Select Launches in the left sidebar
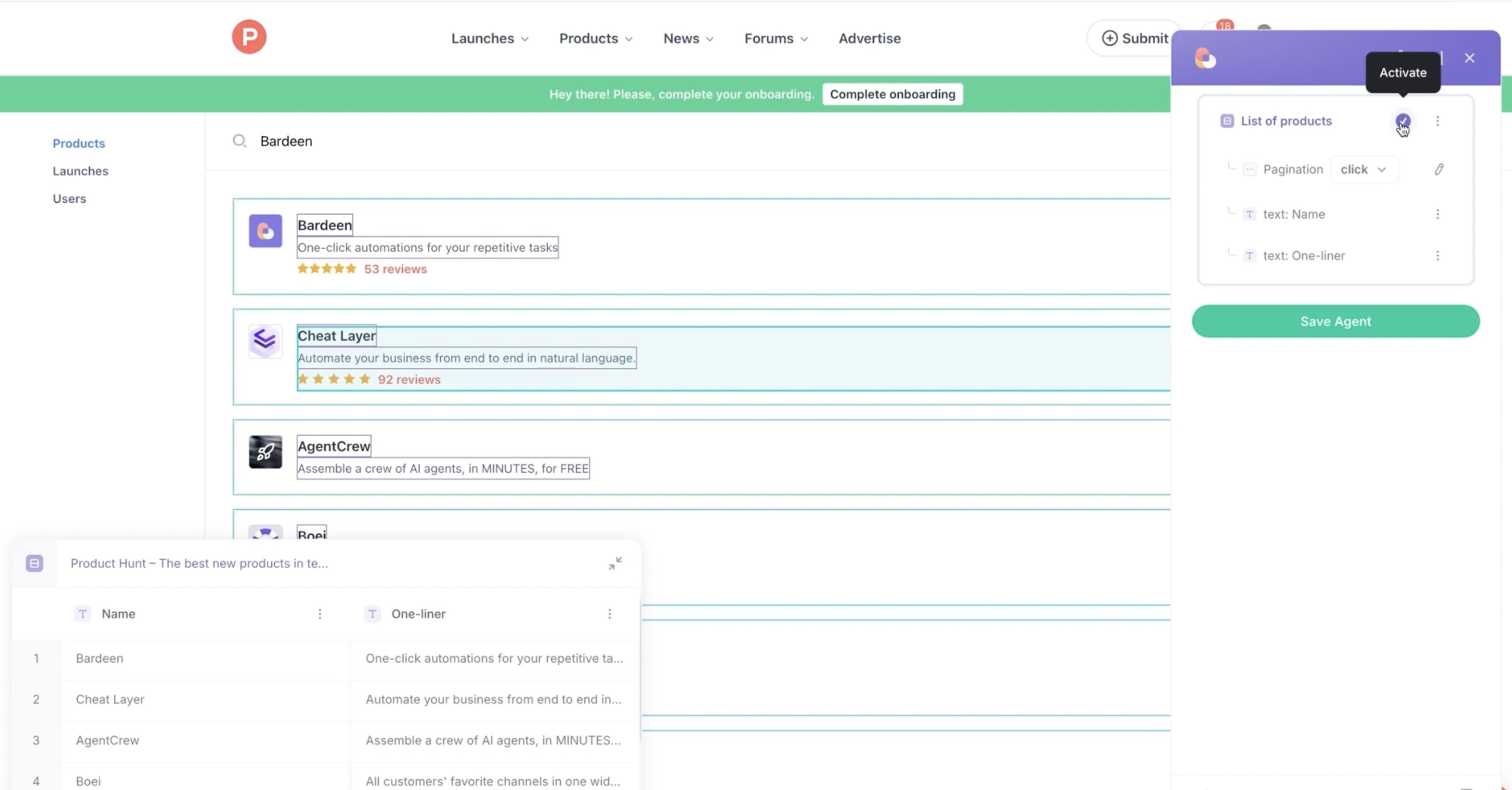Screen dimensions: 1512x790 pyautogui.click(x=80, y=171)
